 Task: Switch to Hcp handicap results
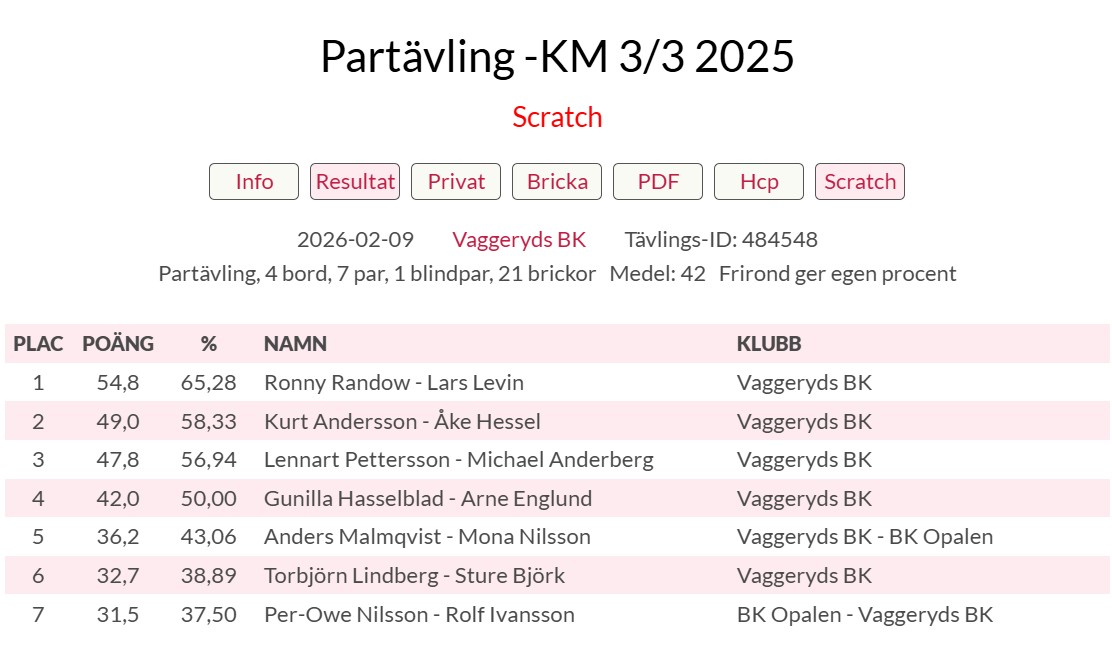point(759,182)
